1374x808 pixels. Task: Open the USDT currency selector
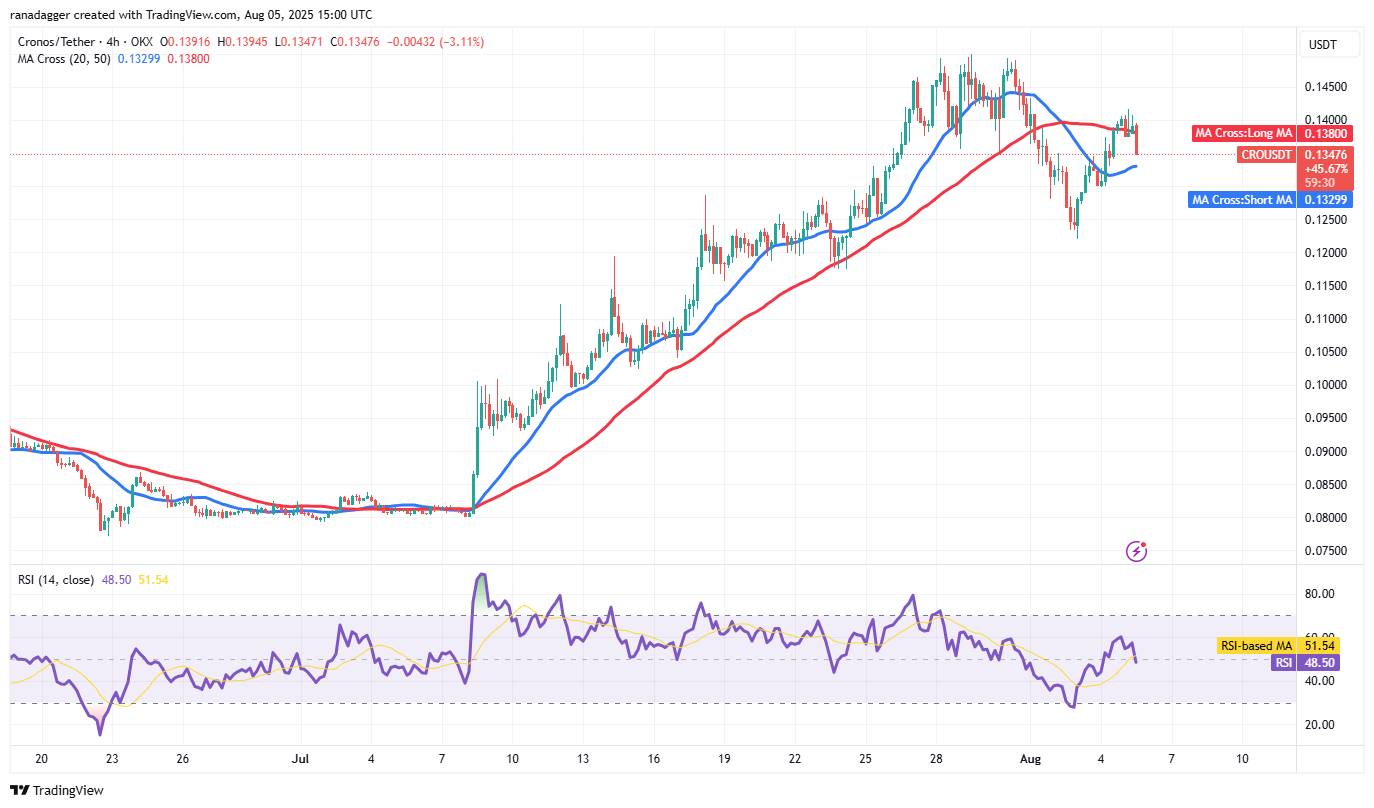click(x=1321, y=45)
